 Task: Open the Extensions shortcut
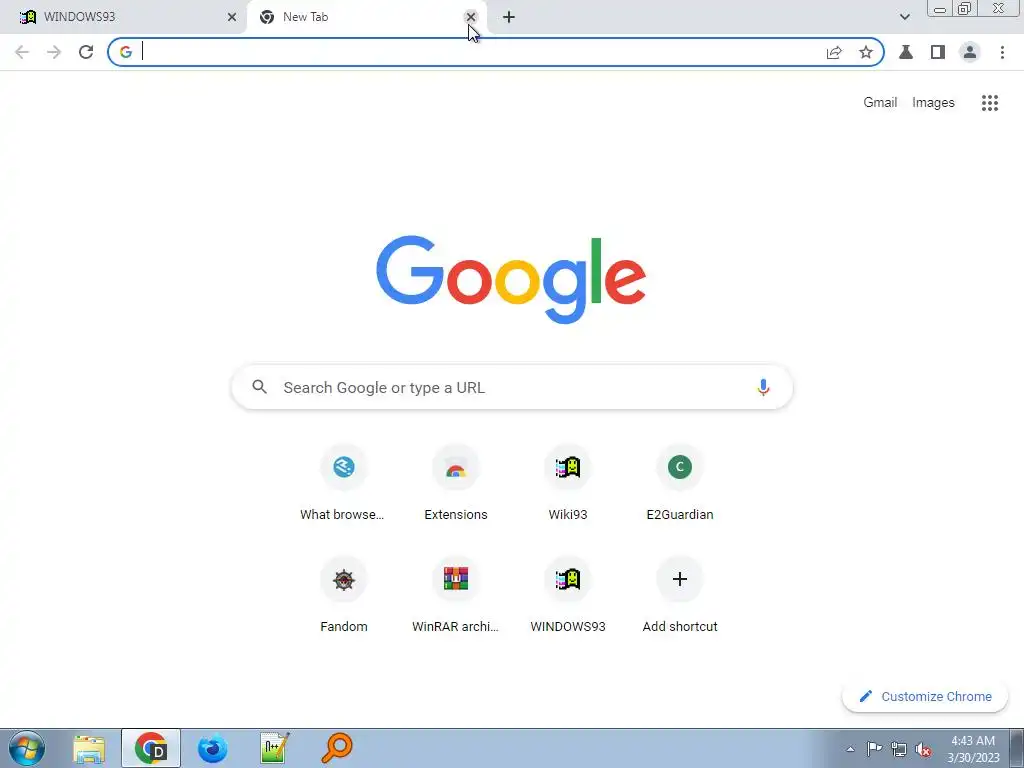point(456,483)
